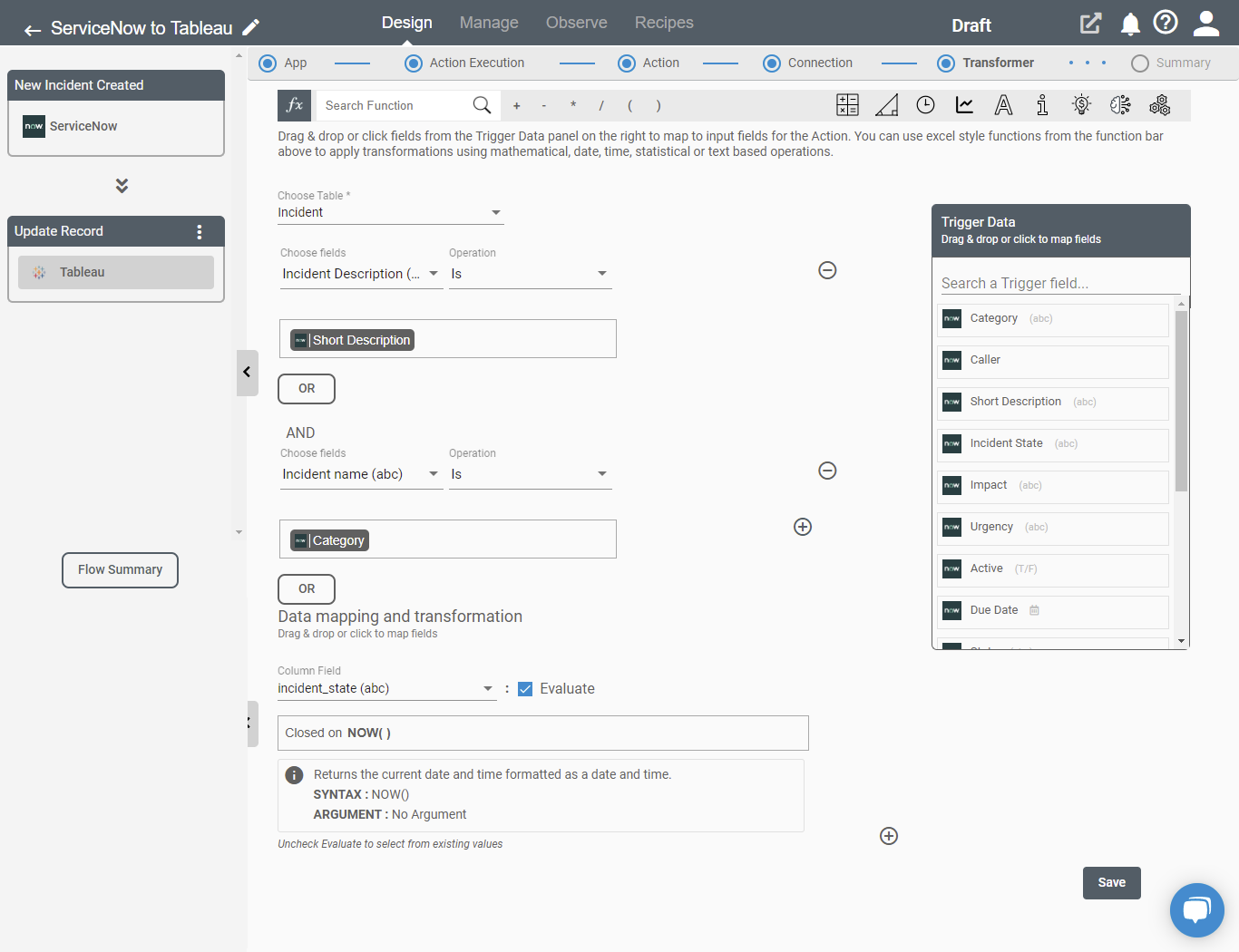Add new data mapping plus icon
This screenshot has width=1239, height=952.
889,836
